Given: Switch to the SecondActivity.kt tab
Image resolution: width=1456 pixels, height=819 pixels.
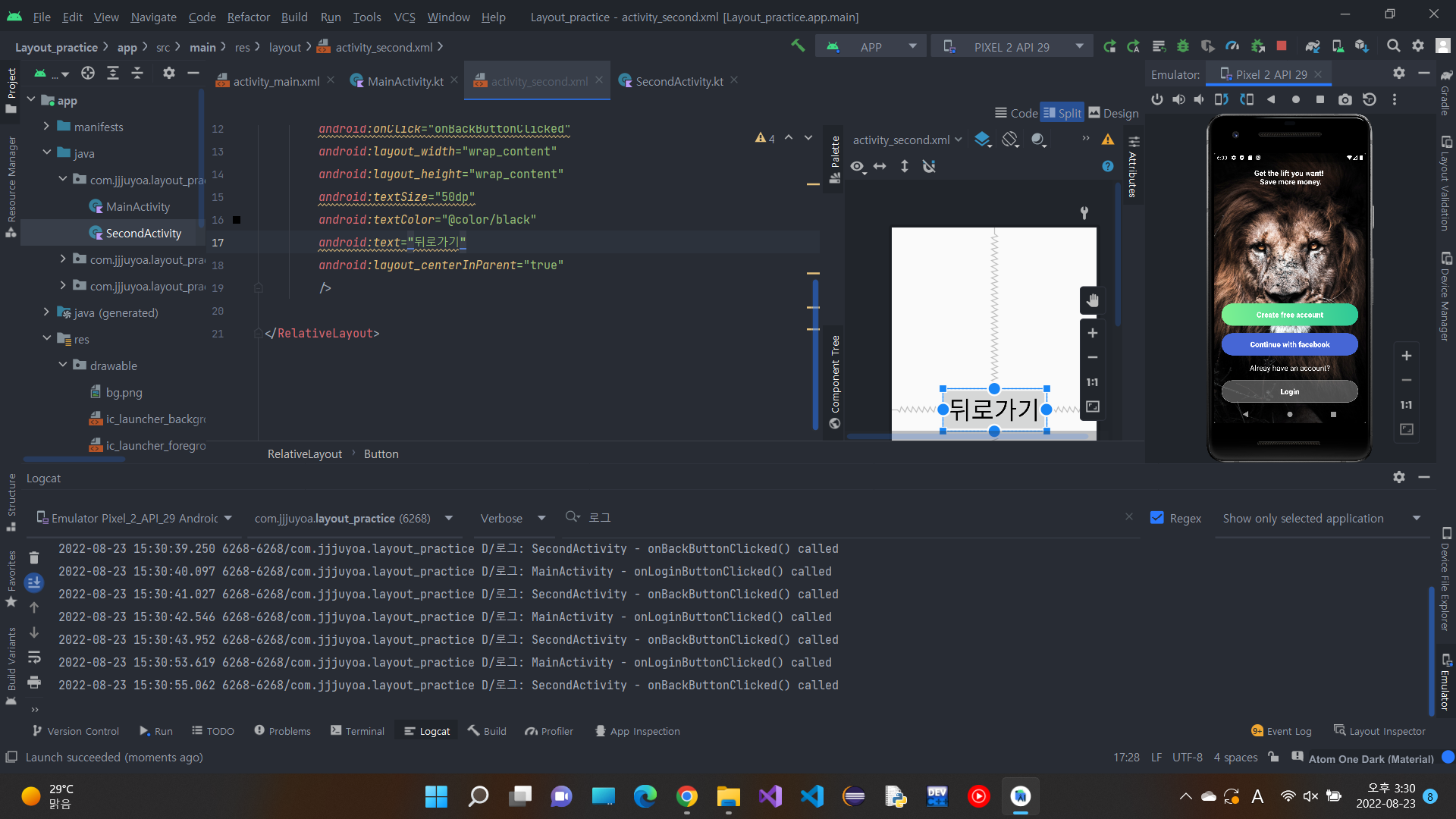Looking at the screenshot, I should 679,81.
